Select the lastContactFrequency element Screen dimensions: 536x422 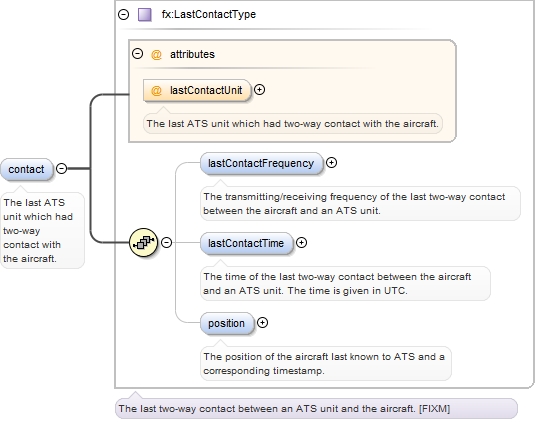[262, 163]
